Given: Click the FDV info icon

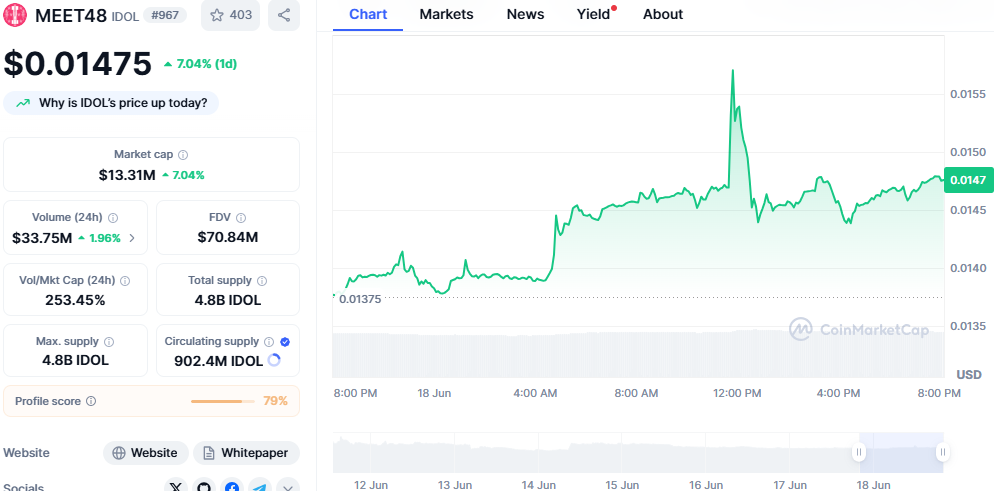Looking at the screenshot, I should pyautogui.click(x=241, y=218).
